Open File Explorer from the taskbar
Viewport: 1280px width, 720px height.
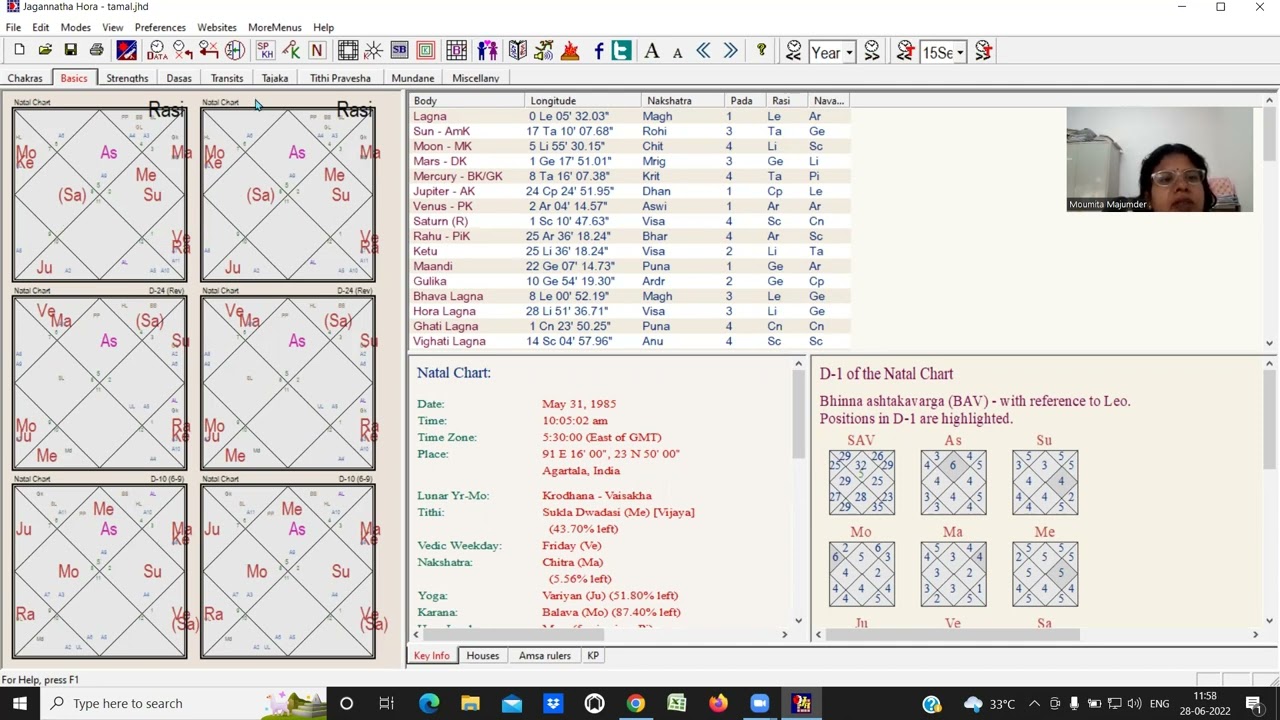[470, 703]
